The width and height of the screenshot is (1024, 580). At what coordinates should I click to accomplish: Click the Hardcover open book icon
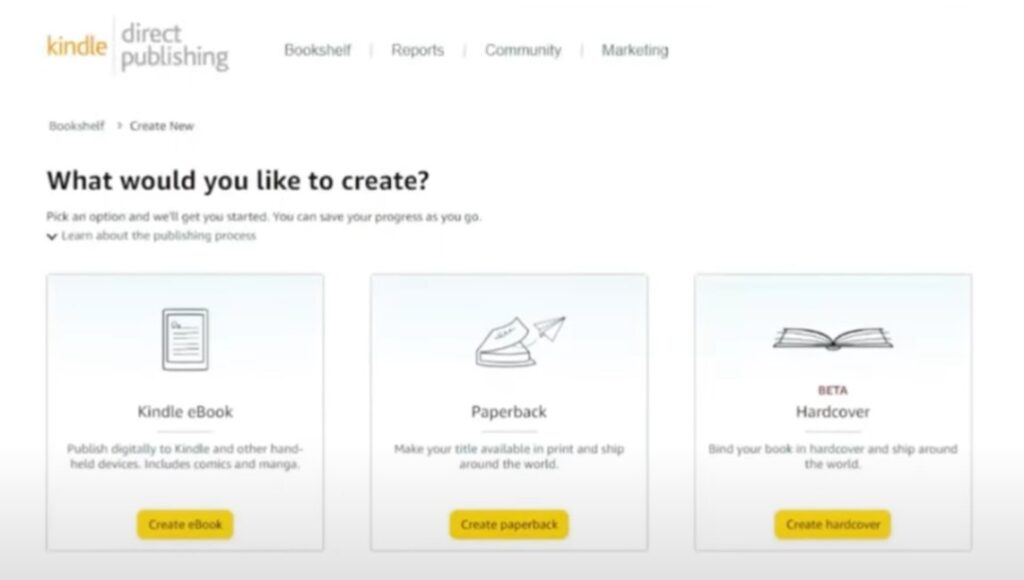pyautogui.click(x=833, y=338)
